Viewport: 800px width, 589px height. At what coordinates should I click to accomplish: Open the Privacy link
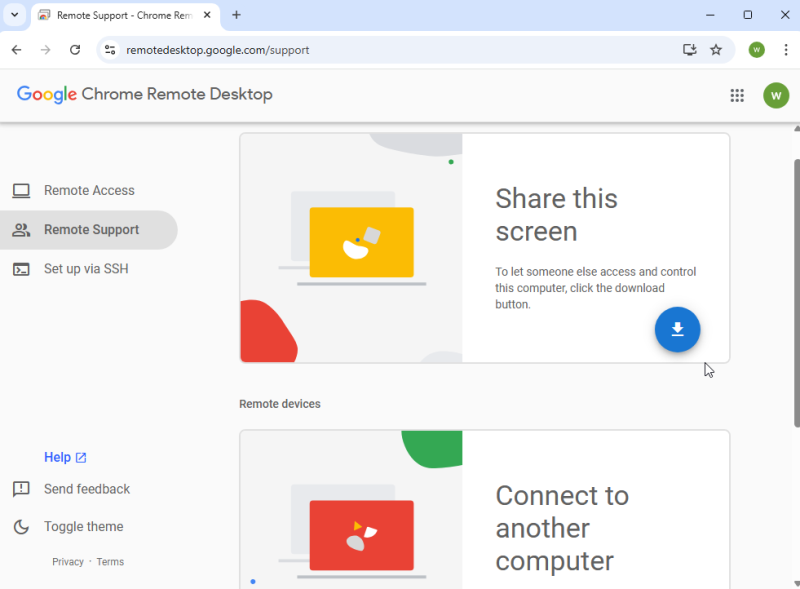(68, 562)
